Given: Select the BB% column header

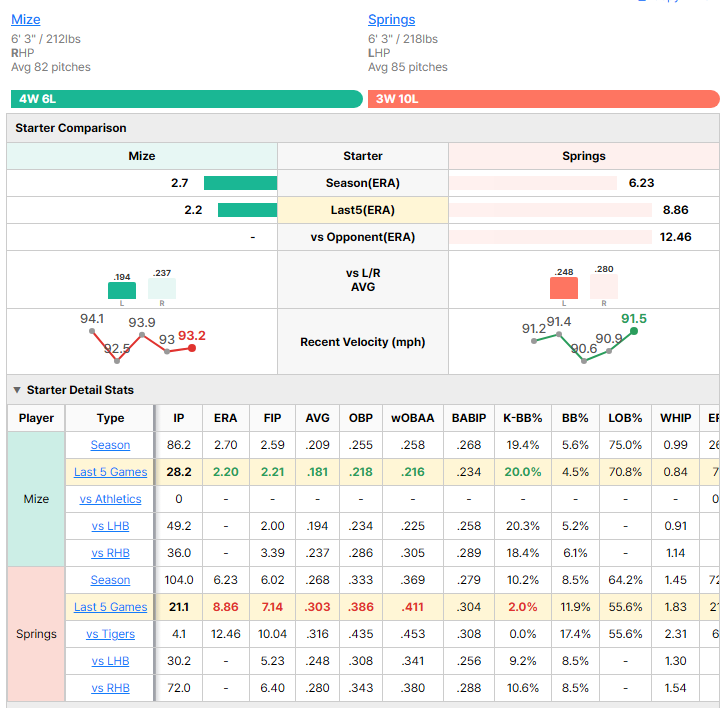Looking at the screenshot, I should [575, 418].
